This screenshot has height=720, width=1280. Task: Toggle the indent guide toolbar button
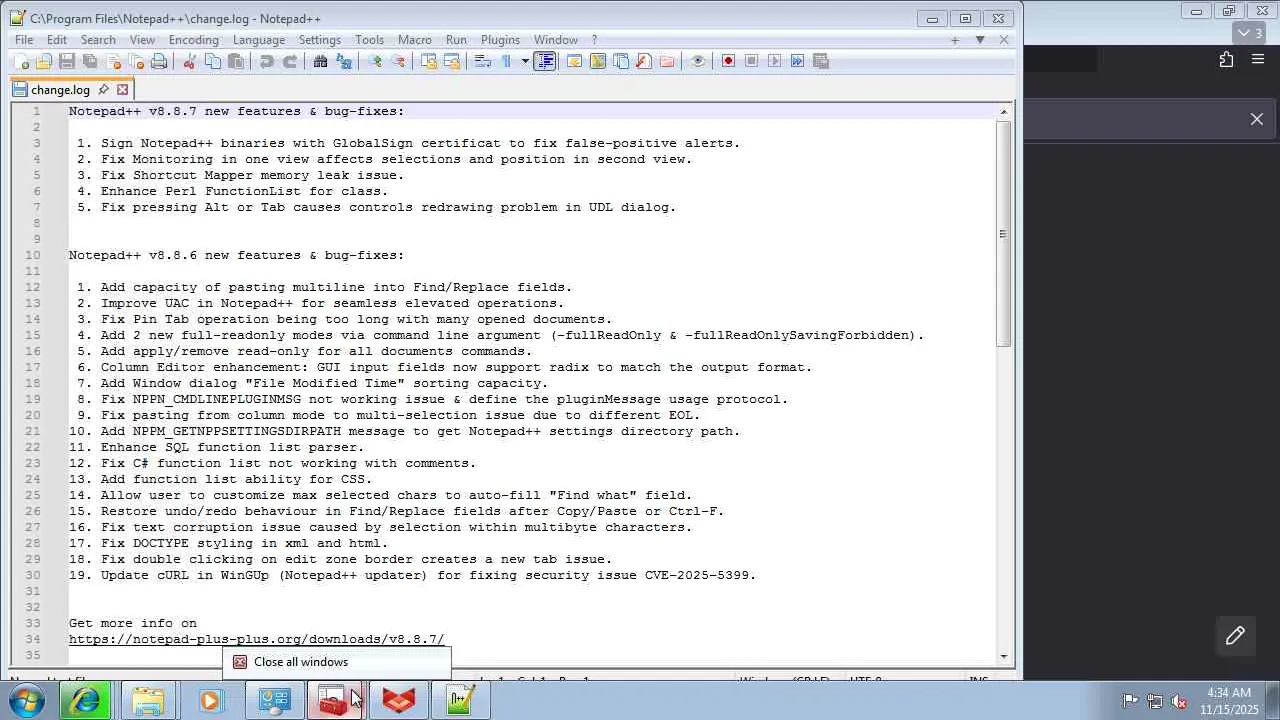tap(545, 61)
